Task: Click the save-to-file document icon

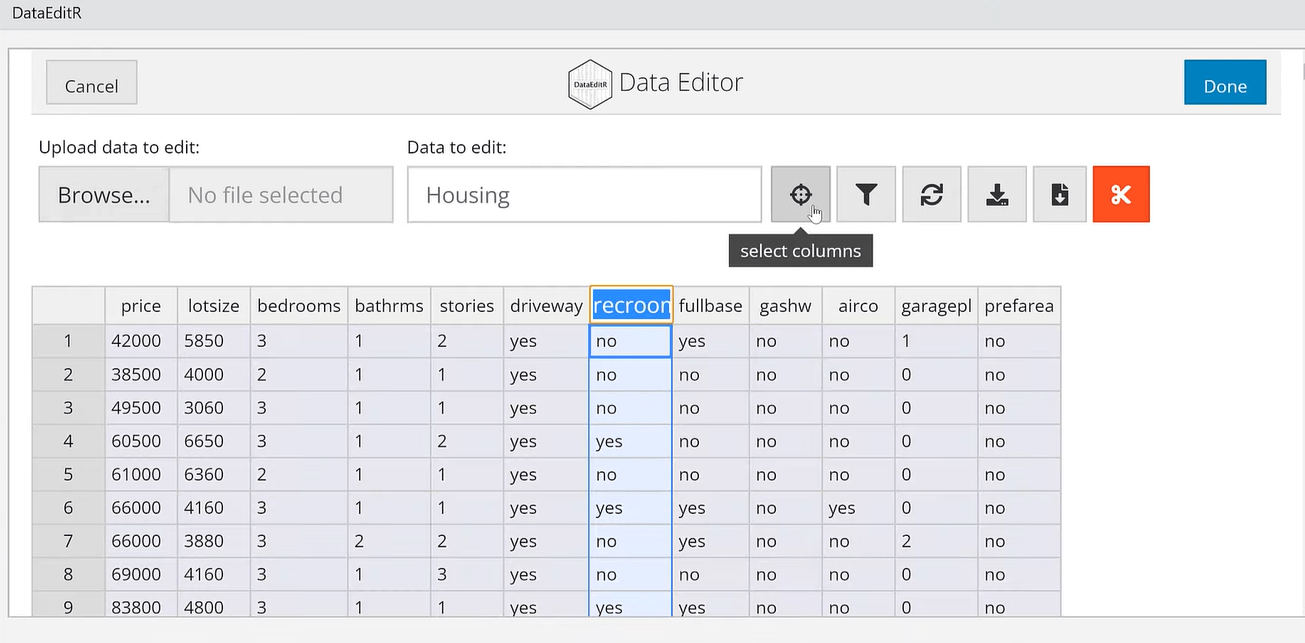Action: pyautogui.click(x=1060, y=195)
